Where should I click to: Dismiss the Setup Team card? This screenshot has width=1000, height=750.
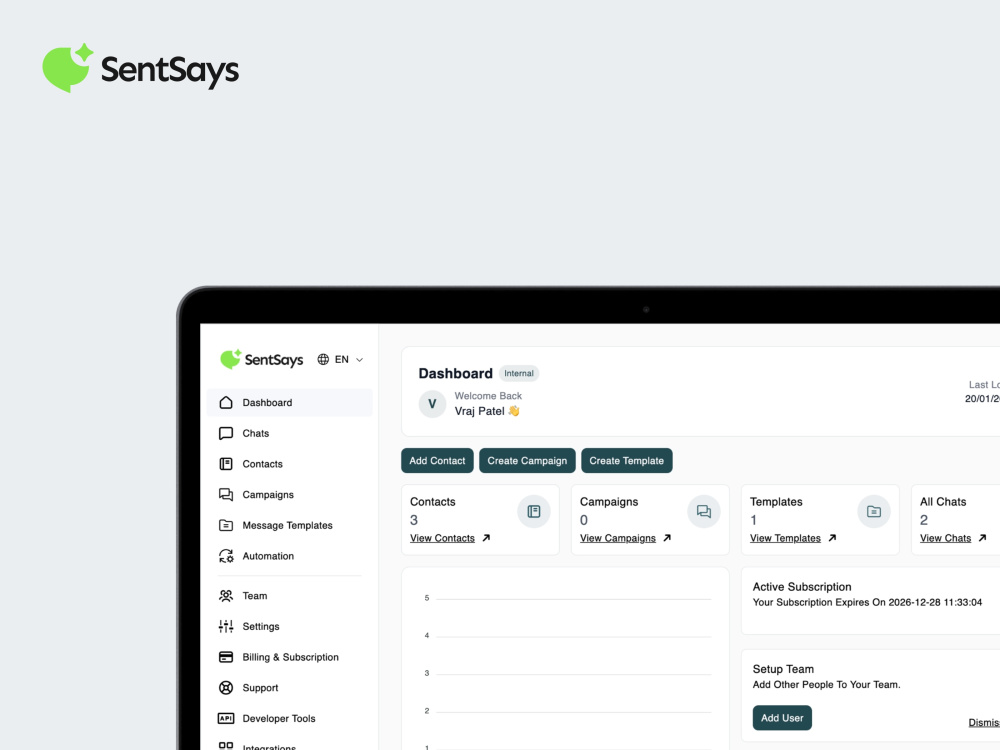[x=983, y=722]
